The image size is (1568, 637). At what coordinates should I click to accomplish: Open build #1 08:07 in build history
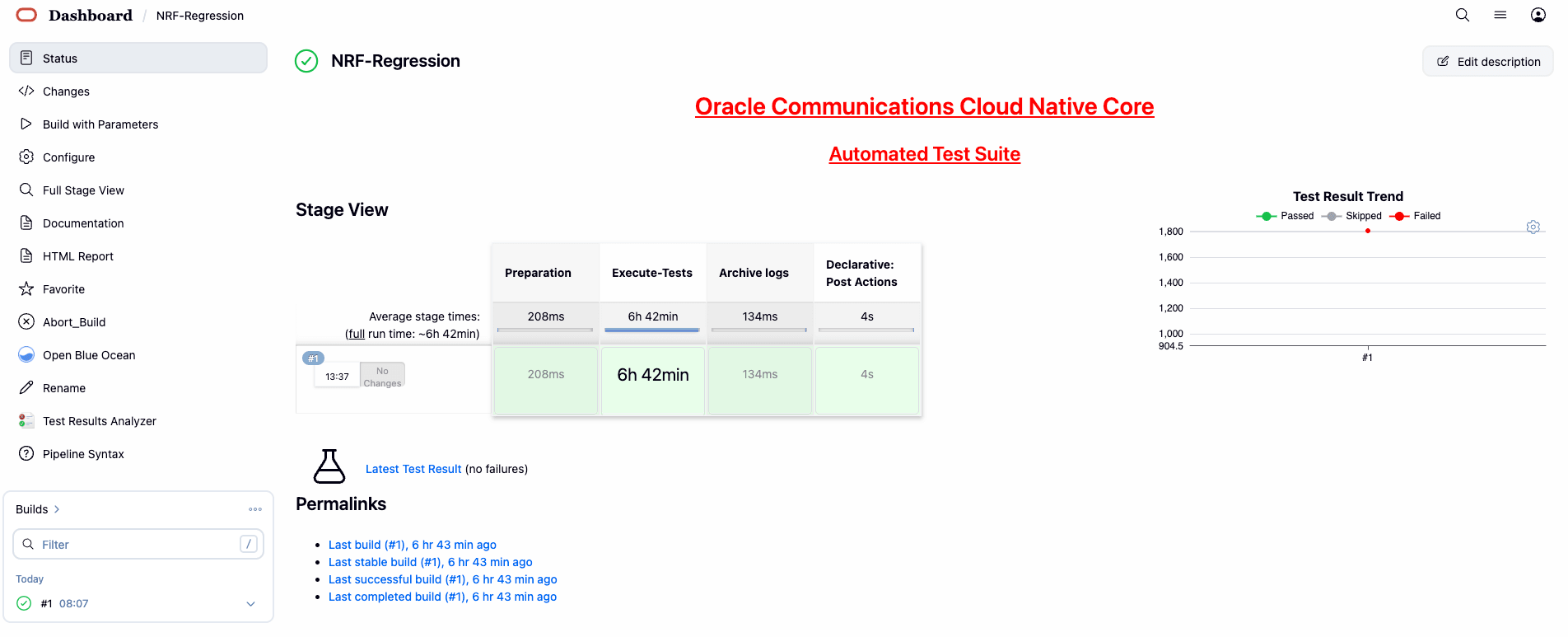pyautogui.click(x=73, y=603)
